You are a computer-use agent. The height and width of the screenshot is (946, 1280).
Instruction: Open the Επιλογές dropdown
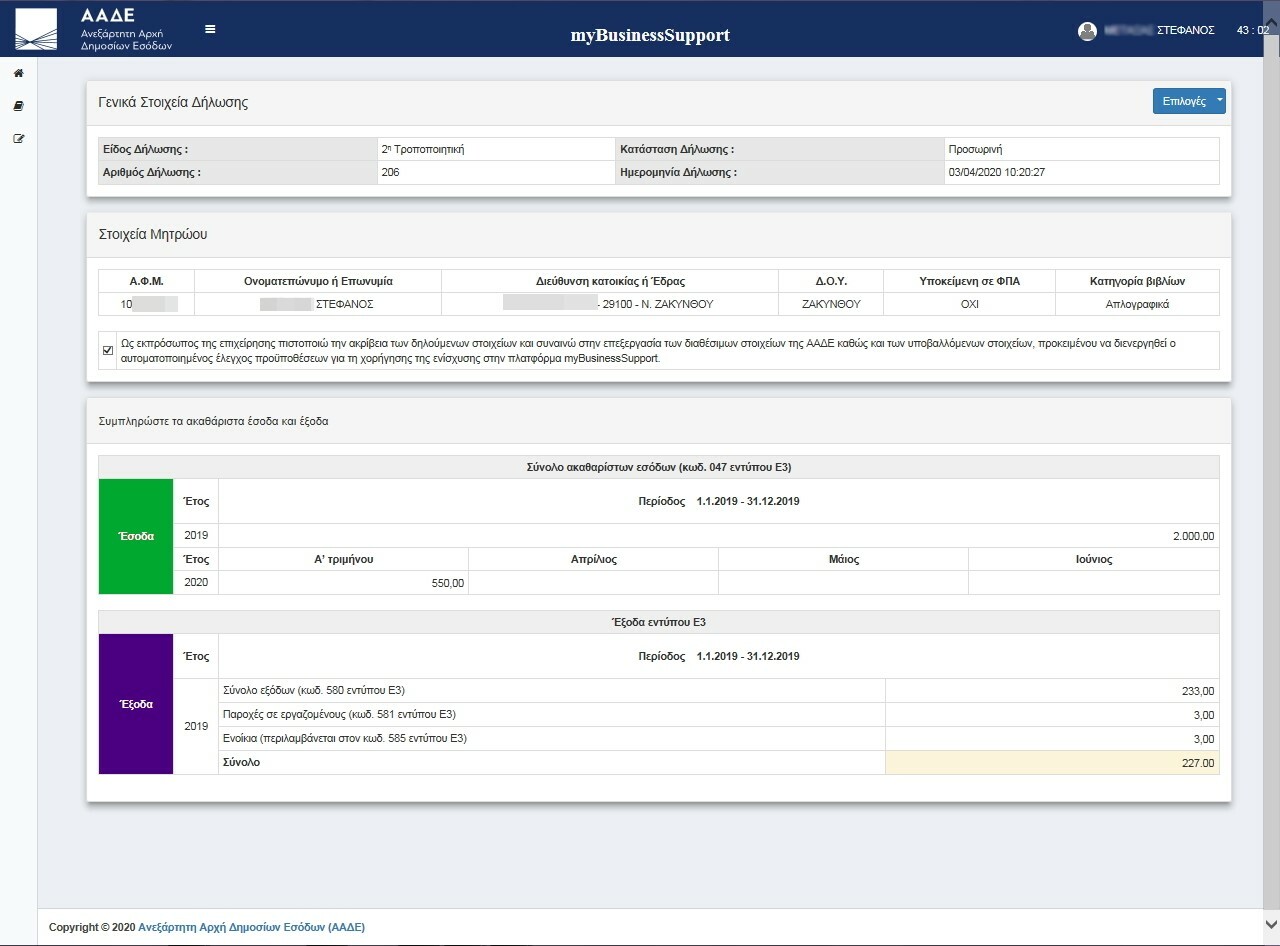tap(1182, 100)
